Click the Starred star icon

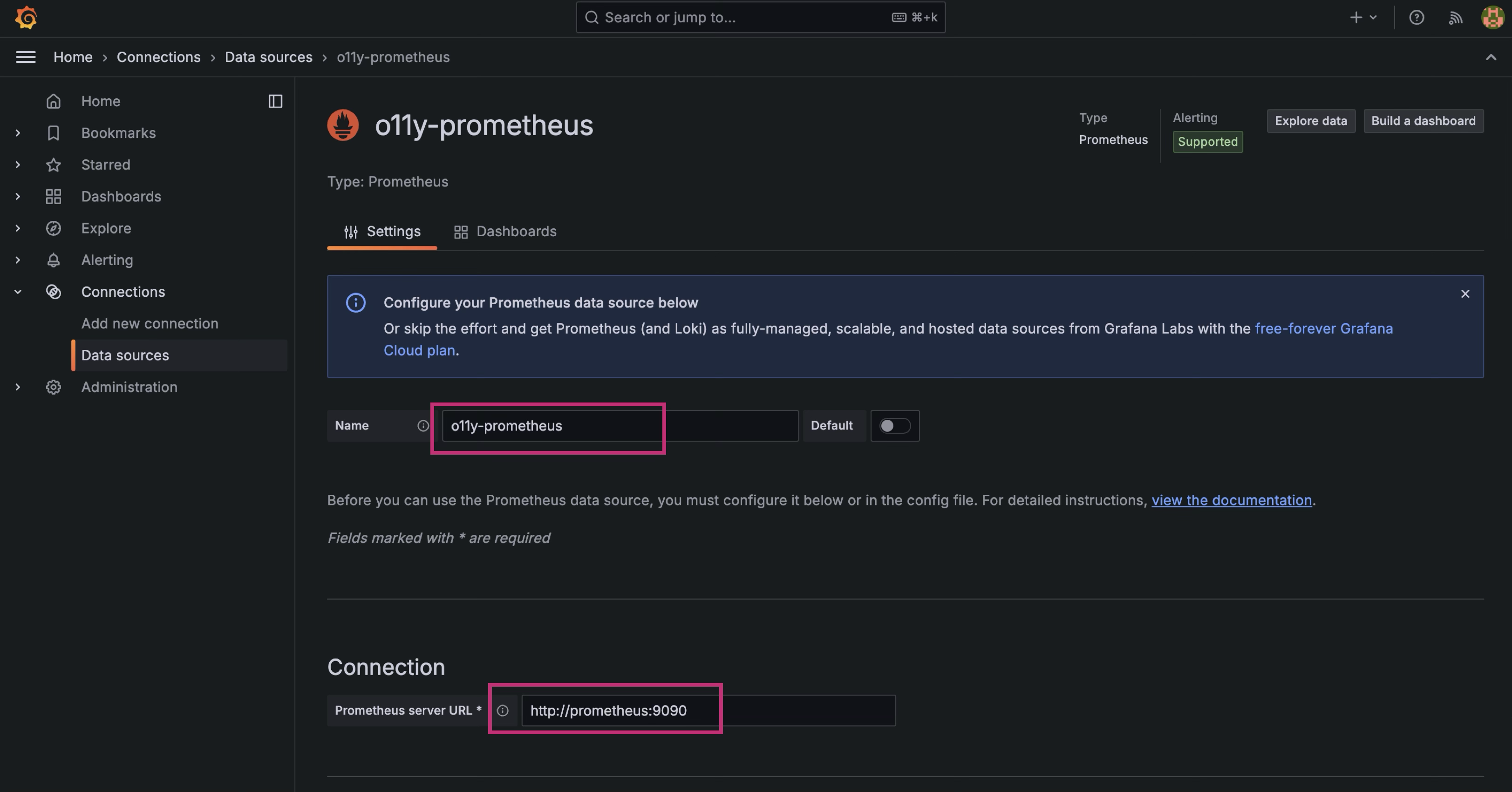click(54, 164)
